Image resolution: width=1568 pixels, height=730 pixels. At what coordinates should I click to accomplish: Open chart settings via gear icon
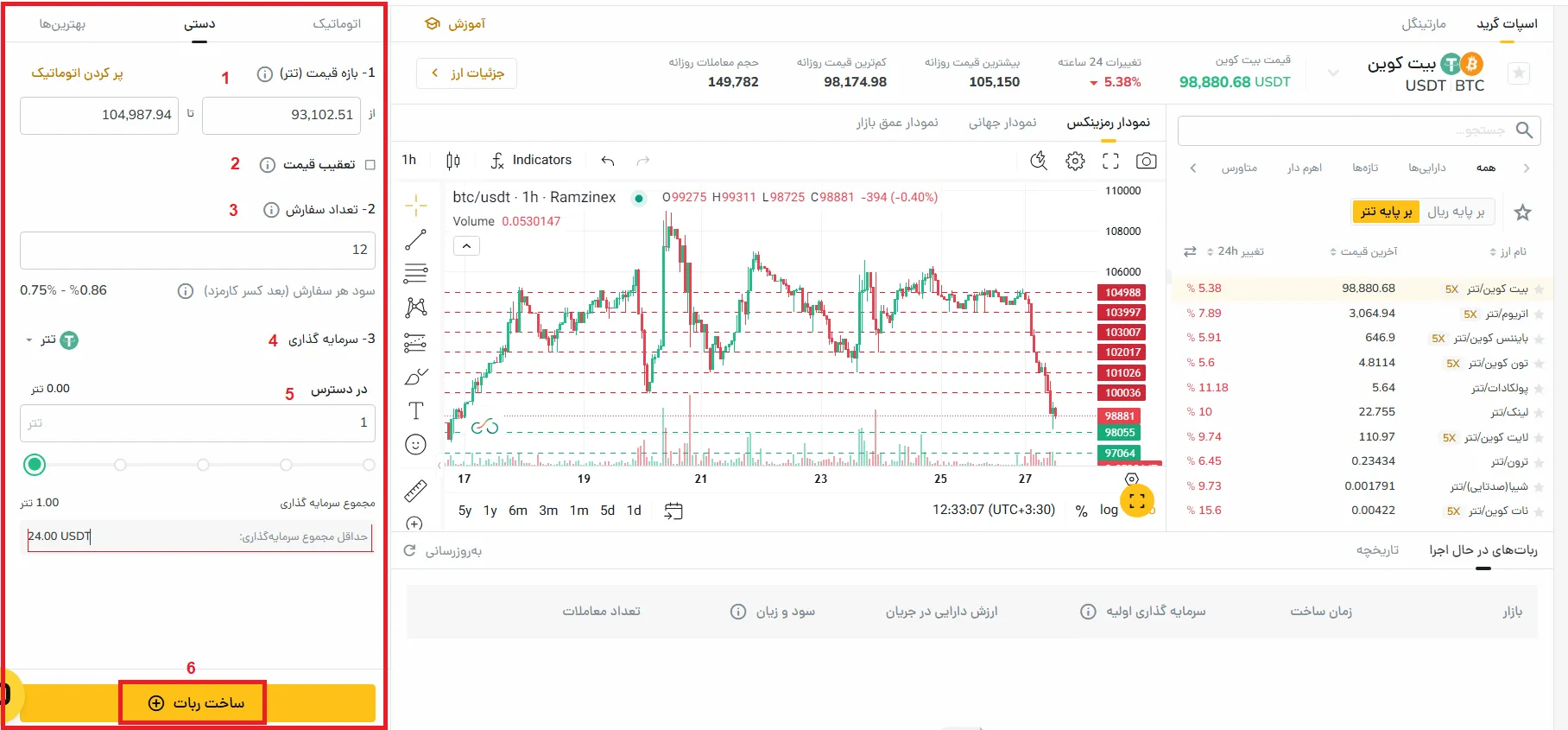(1074, 160)
